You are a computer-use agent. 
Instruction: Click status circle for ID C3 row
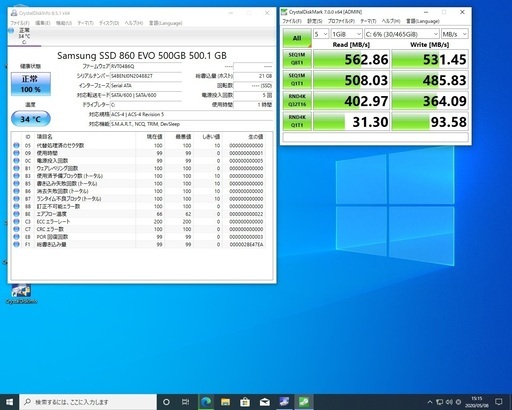point(16,222)
